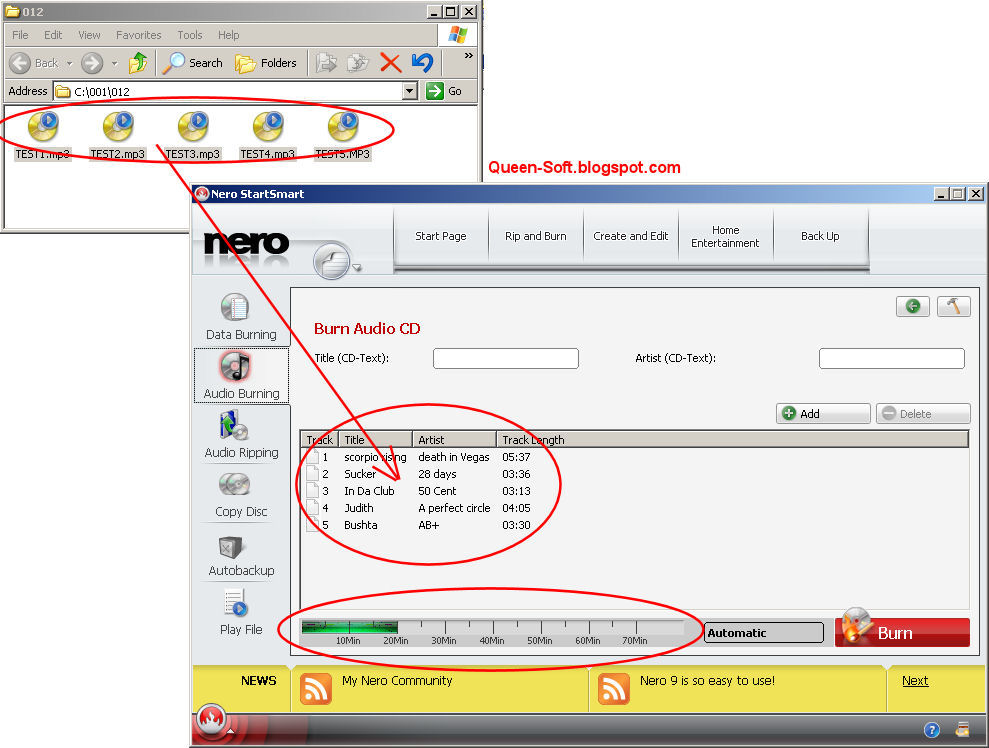Screen dimensions: 989x748
Task: Click the blue Undo arrow in Explorer toolbar
Action: click(x=423, y=62)
